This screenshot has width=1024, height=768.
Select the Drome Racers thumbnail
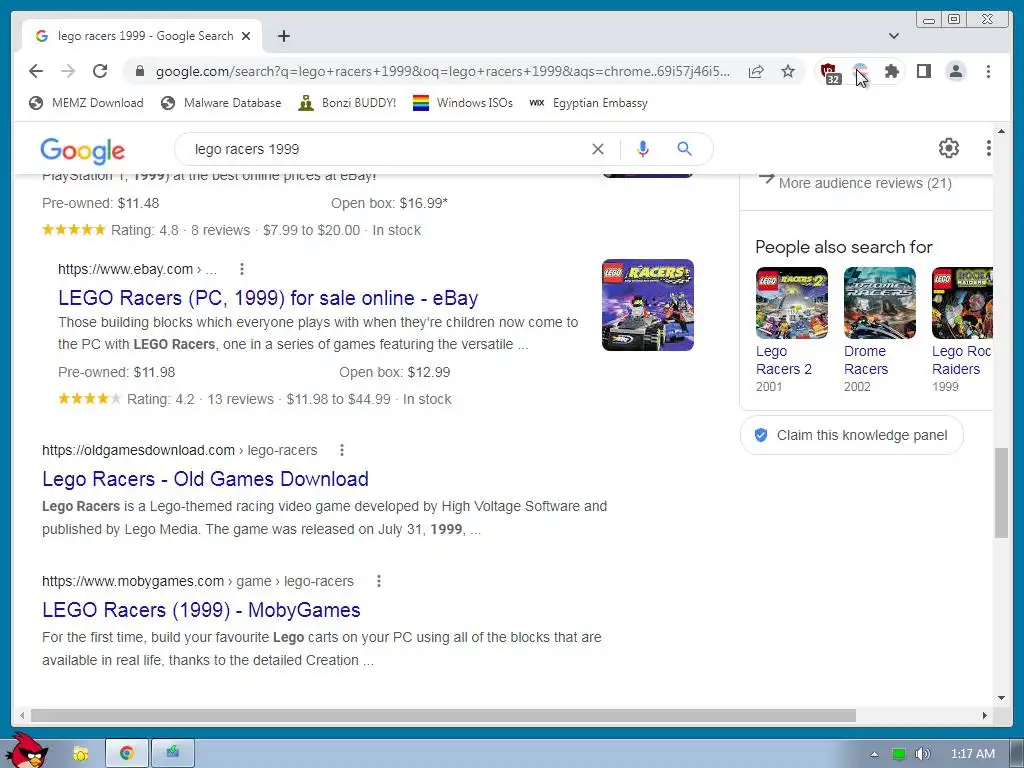880,303
